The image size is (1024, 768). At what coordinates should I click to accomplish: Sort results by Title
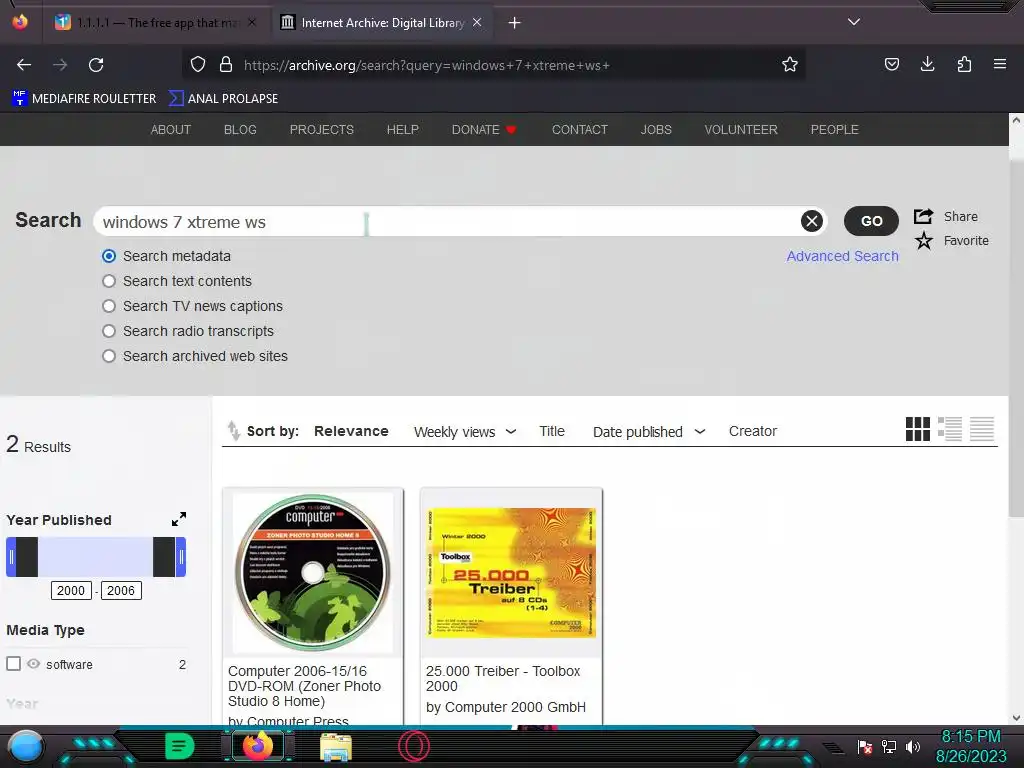coord(552,431)
